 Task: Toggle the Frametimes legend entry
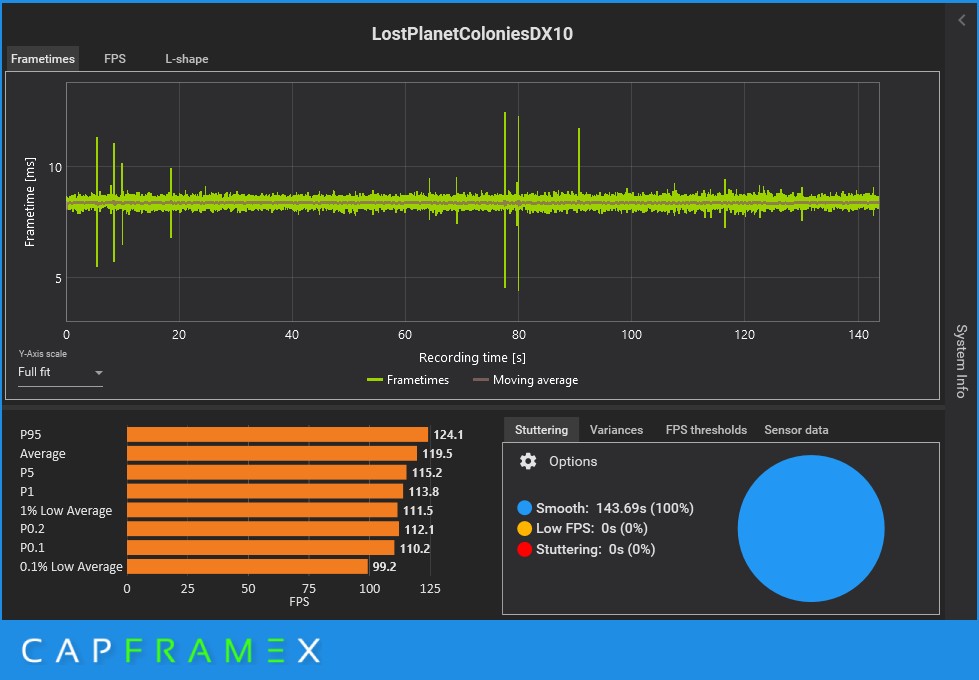[408, 380]
